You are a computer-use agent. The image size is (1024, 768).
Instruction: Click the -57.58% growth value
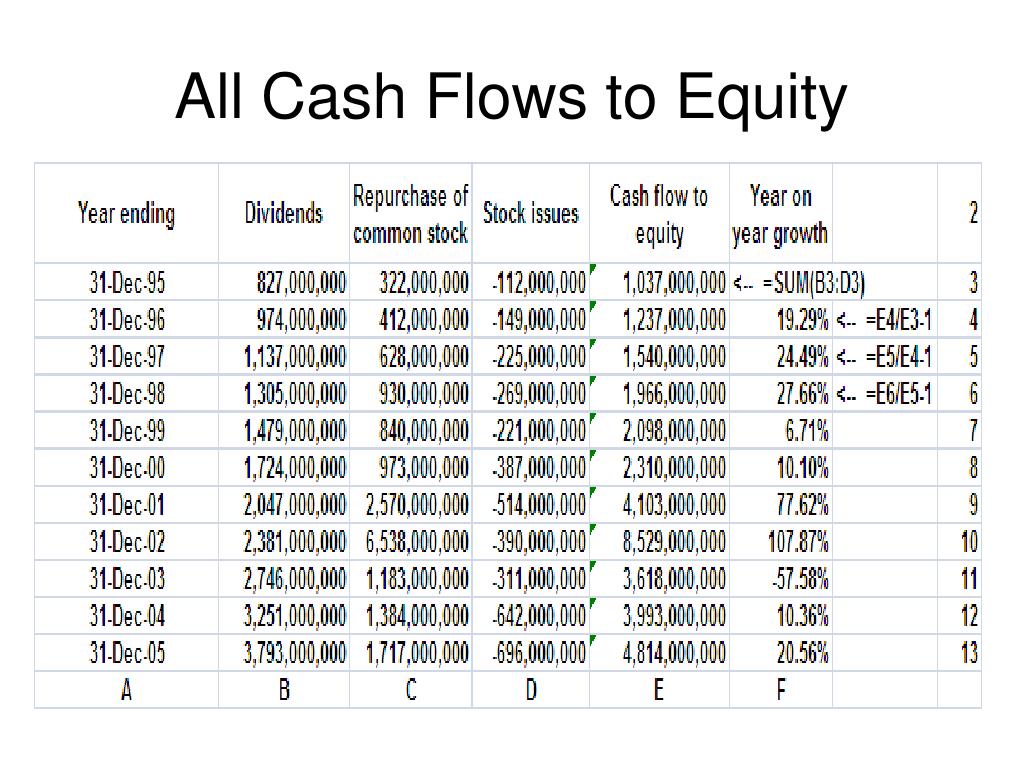point(780,579)
